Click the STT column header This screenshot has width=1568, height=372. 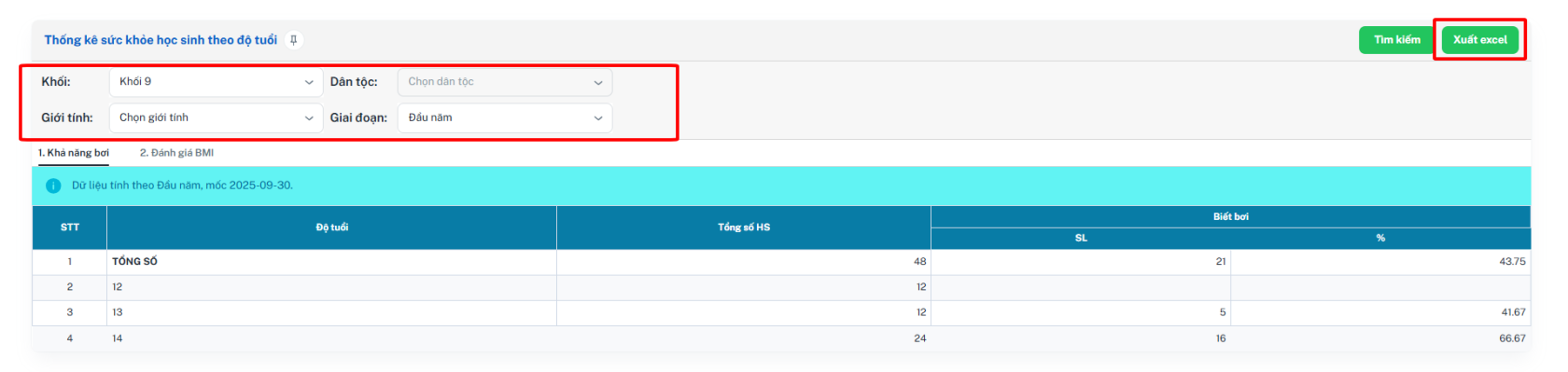click(x=70, y=227)
